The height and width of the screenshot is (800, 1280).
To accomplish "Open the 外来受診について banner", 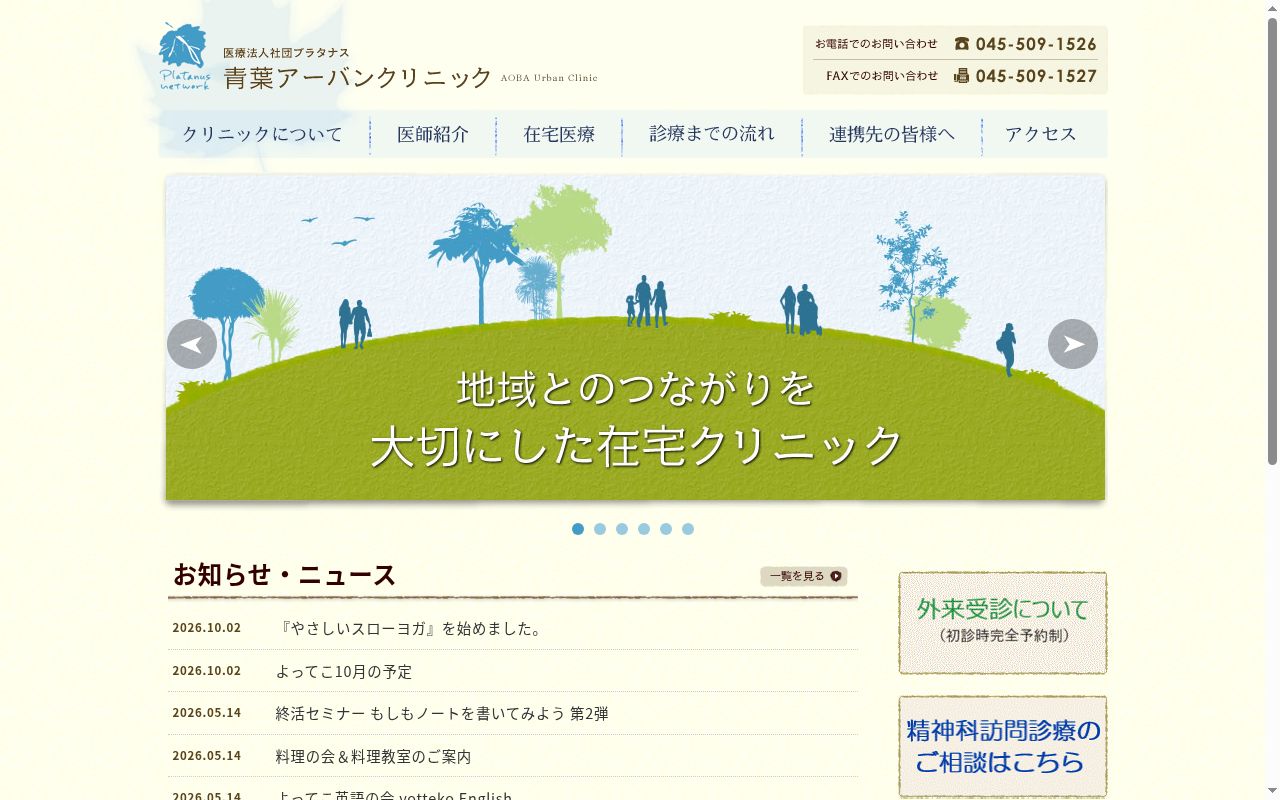I will (1003, 623).
